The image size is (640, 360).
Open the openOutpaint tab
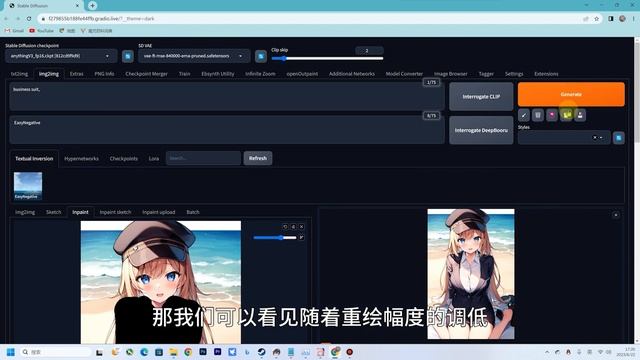point(302,74)
